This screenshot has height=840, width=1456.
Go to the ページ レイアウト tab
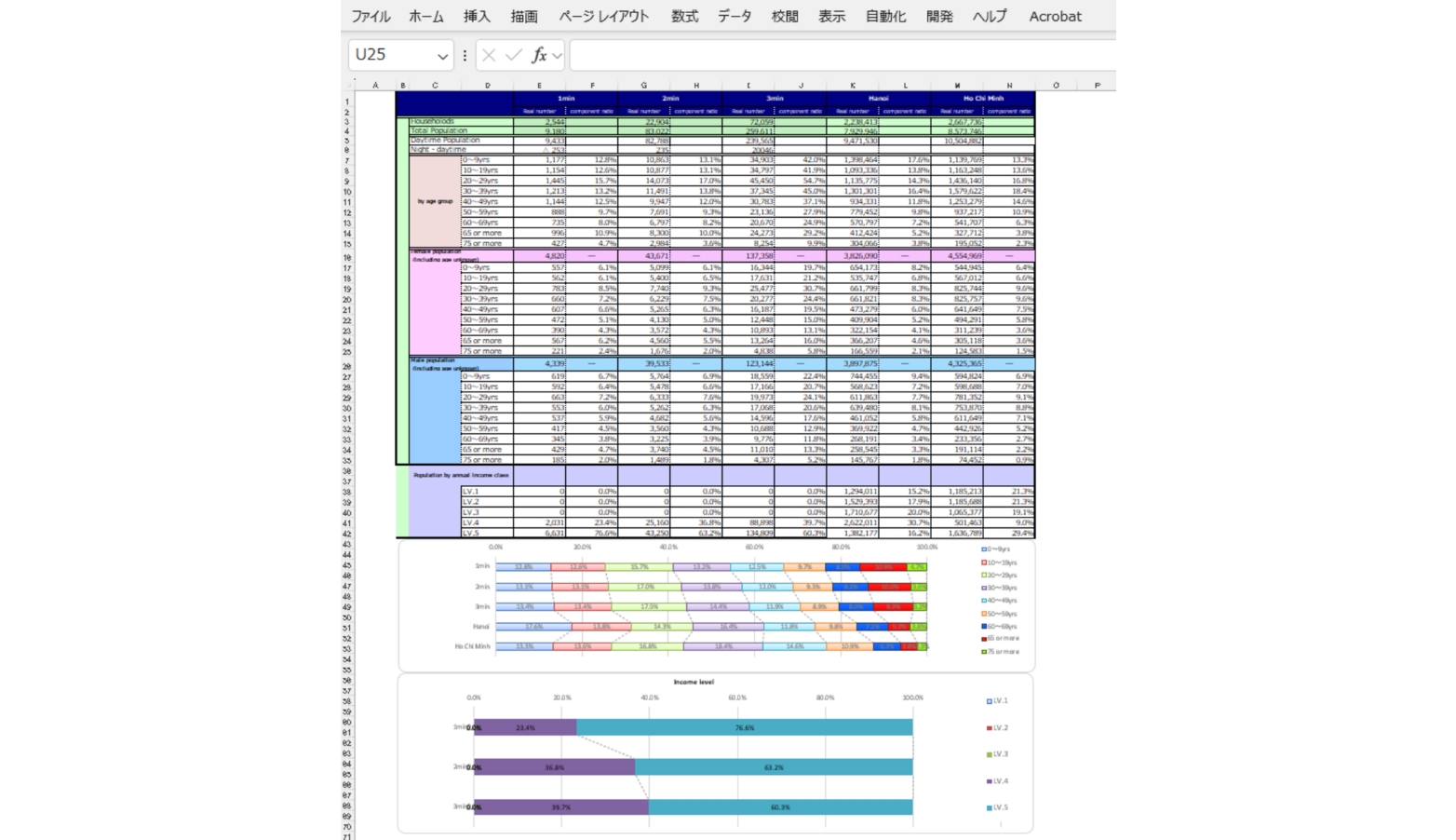click(x=604, y=17)
